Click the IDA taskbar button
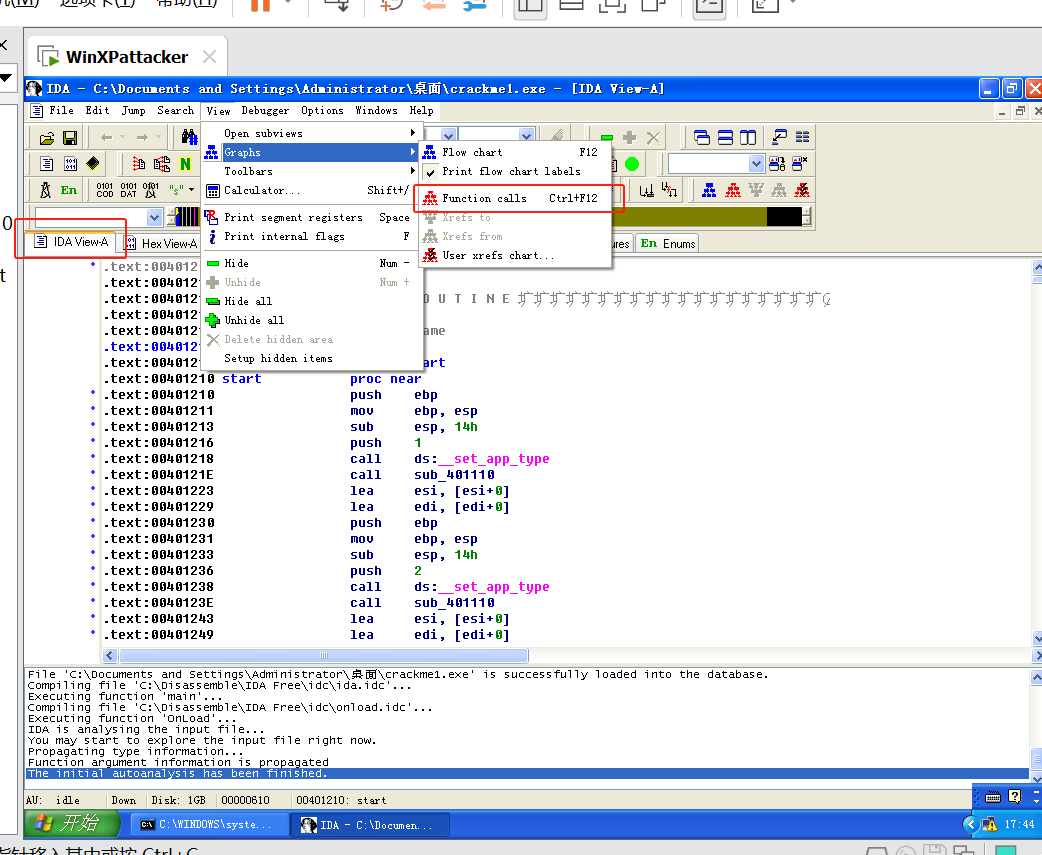The height and width of the screenshot is (855, 1042). pyautogui.click(x=369, y=824)
